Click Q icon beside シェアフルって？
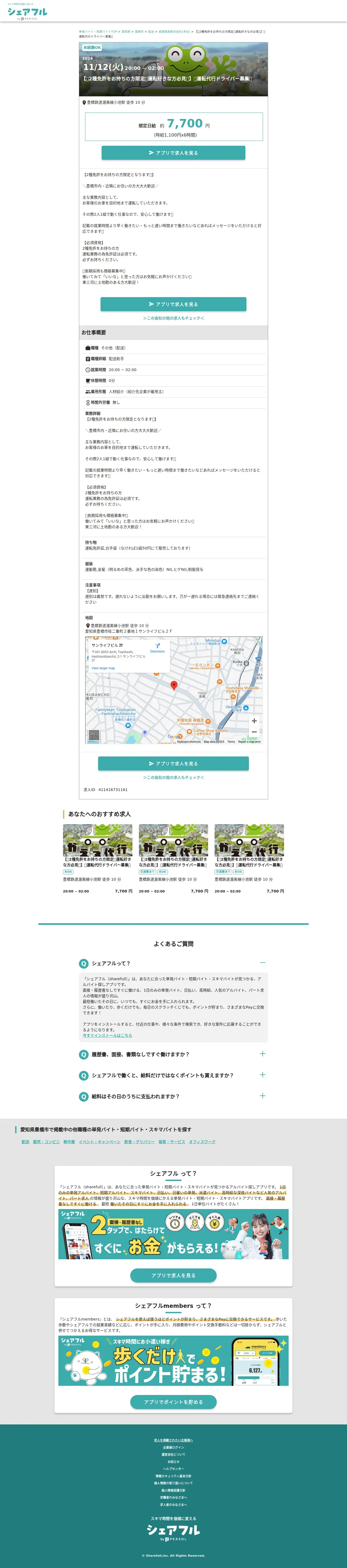Viewport: 347px width, 1568px height. [84, 963]
